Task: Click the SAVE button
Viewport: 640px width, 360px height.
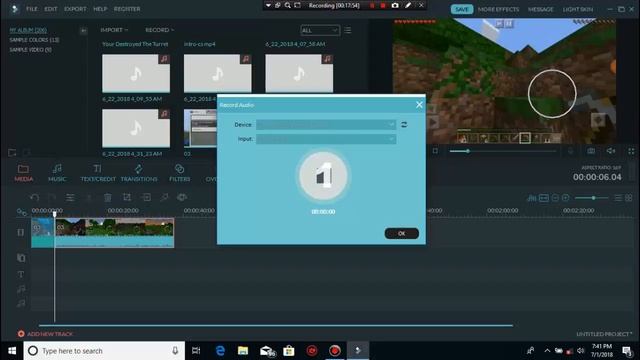Action: [462, 9]
